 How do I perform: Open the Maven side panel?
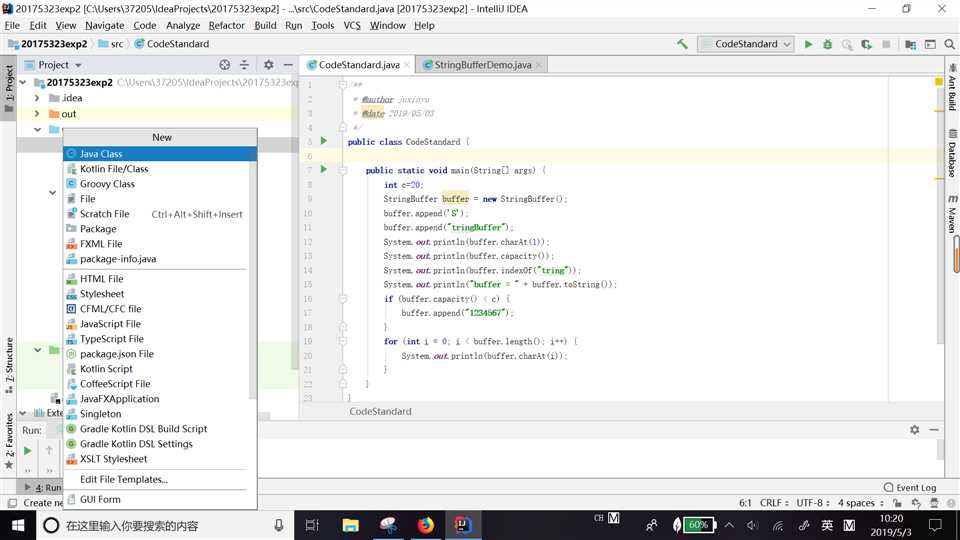pos(953,214)
